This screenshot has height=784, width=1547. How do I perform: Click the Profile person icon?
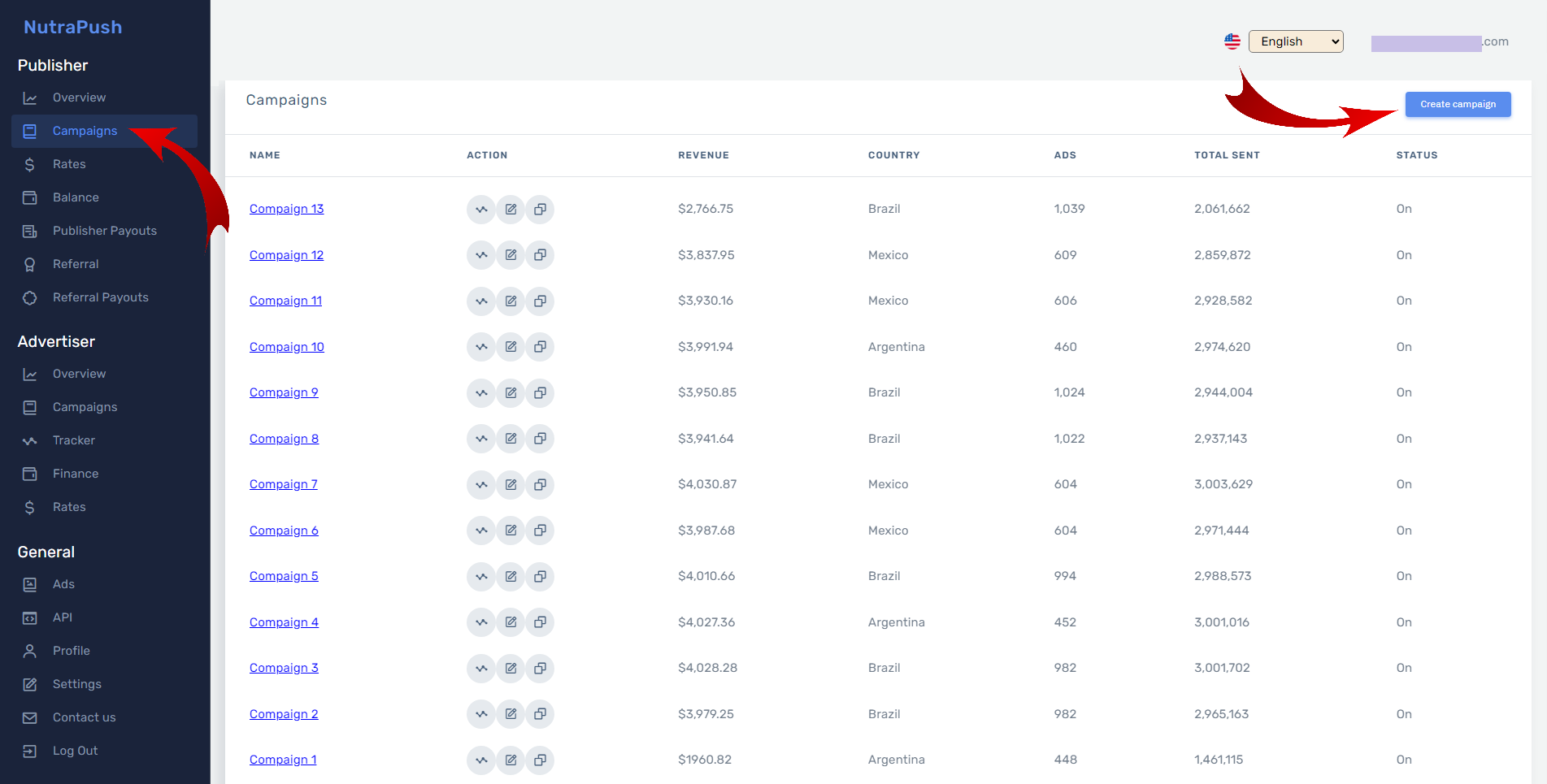pyautogui.click(x=30, y=652)
